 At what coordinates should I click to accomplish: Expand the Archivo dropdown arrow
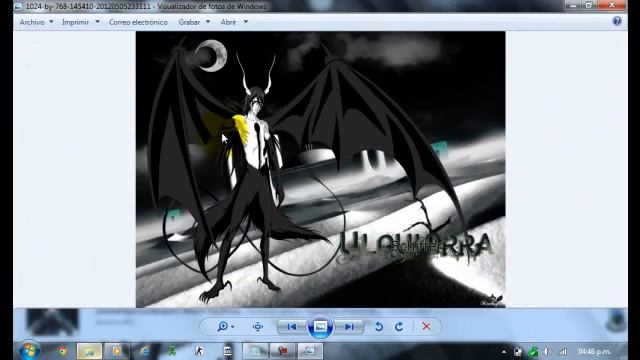point(51,22)
